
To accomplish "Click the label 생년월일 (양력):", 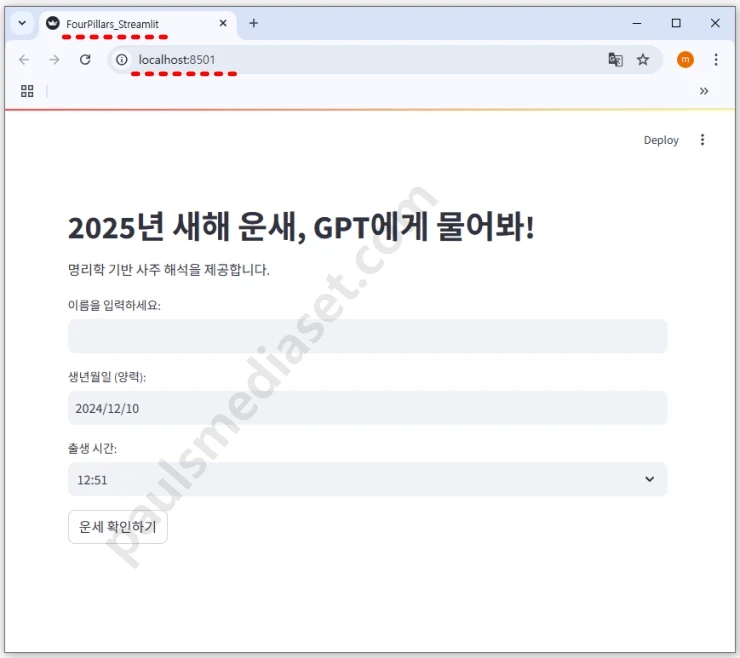I will coord(107,377).
